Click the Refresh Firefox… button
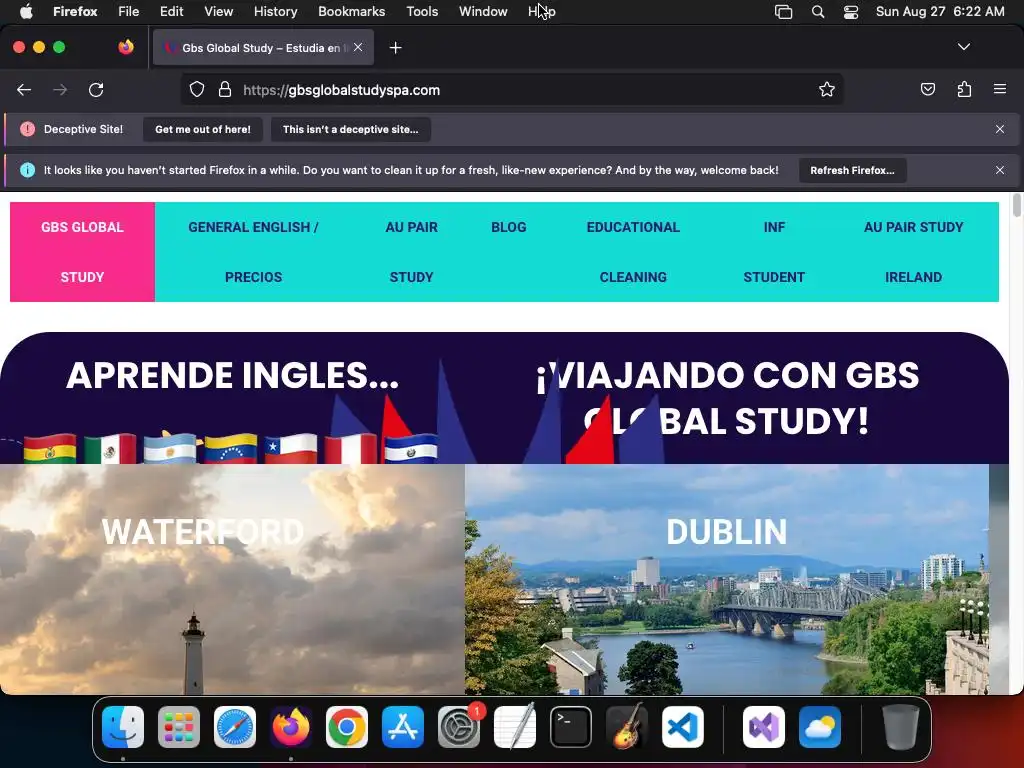The image size is (1024, 768). (x=852, y=170)
